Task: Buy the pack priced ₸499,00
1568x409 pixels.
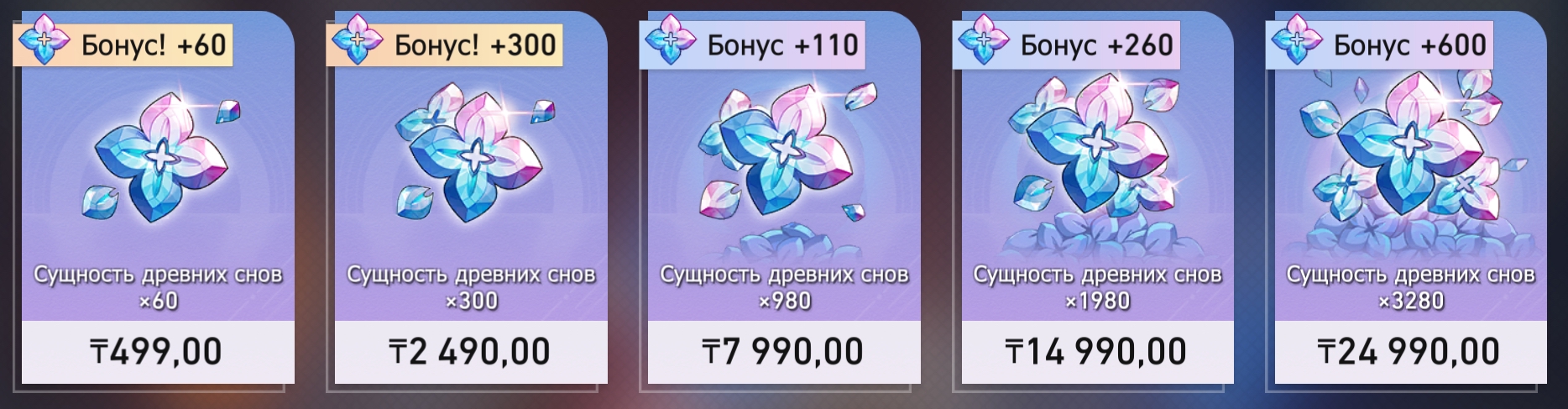Action: coord(158,352)
